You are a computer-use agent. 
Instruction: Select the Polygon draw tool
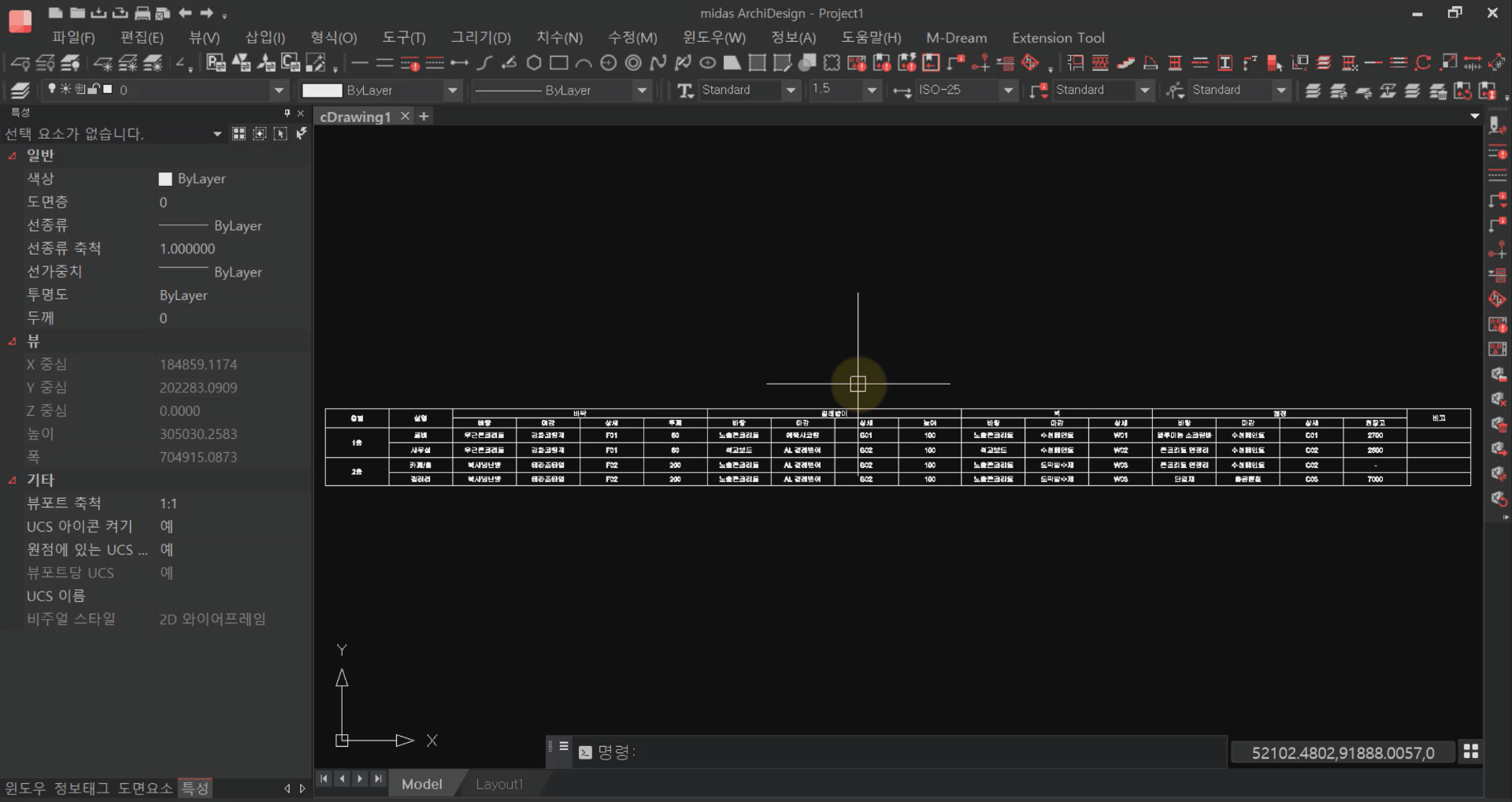tap(534, 63)
